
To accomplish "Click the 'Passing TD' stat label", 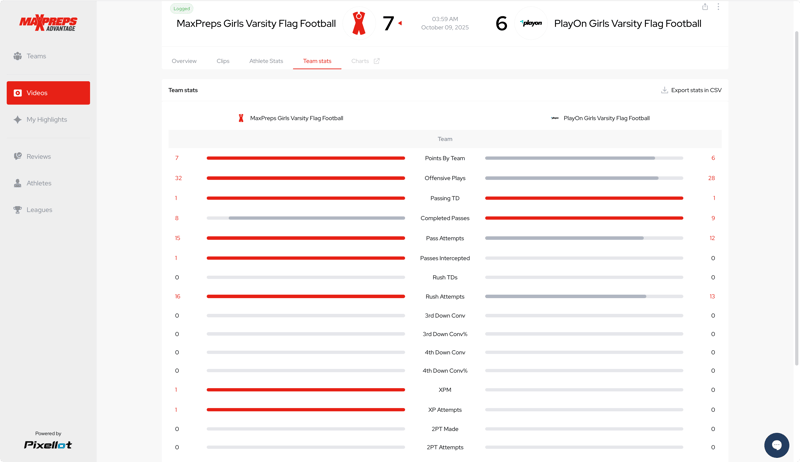I will (x=445, y=198).
